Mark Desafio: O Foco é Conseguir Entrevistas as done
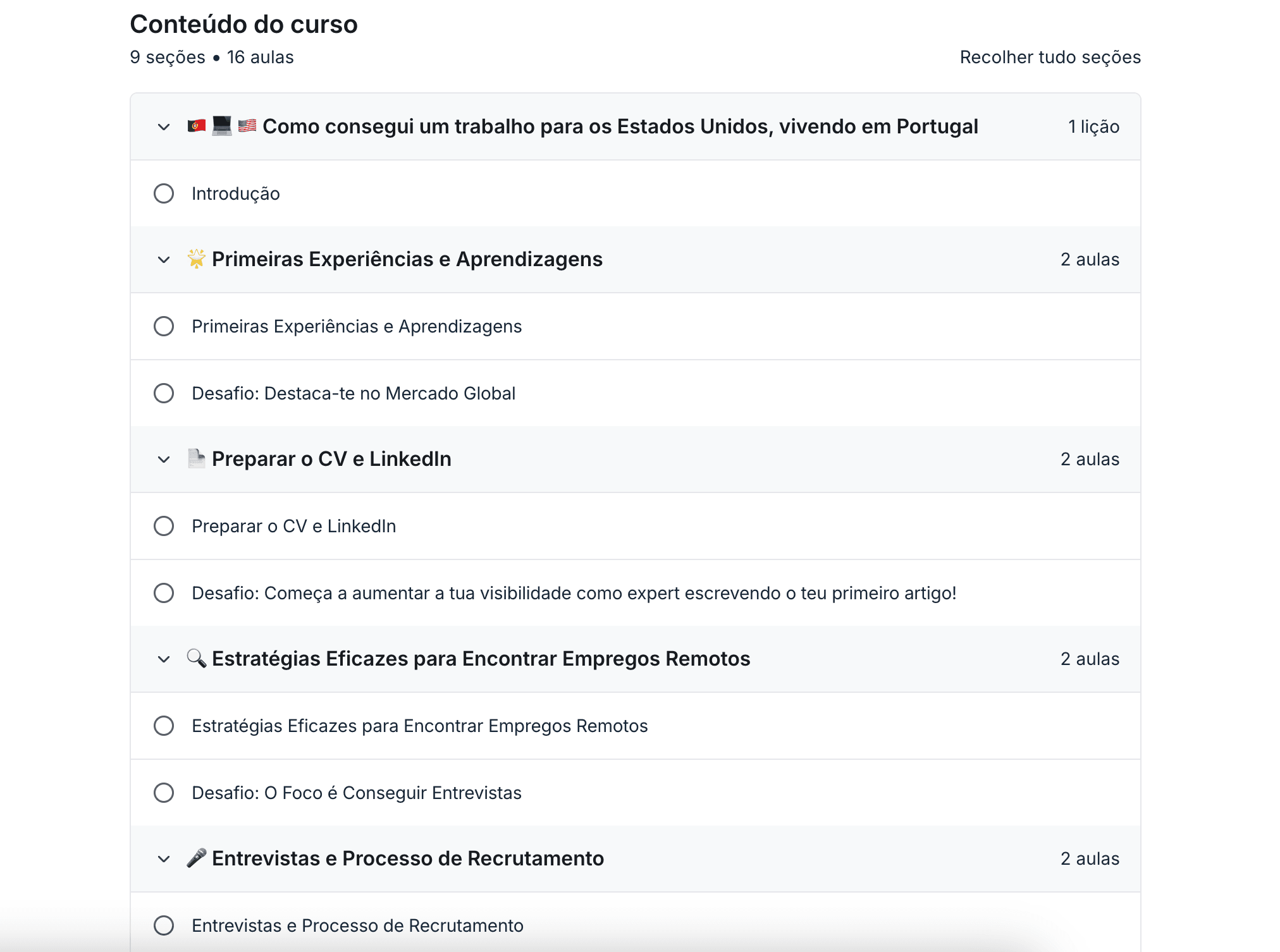1280x952 pixels. [164, 793]
